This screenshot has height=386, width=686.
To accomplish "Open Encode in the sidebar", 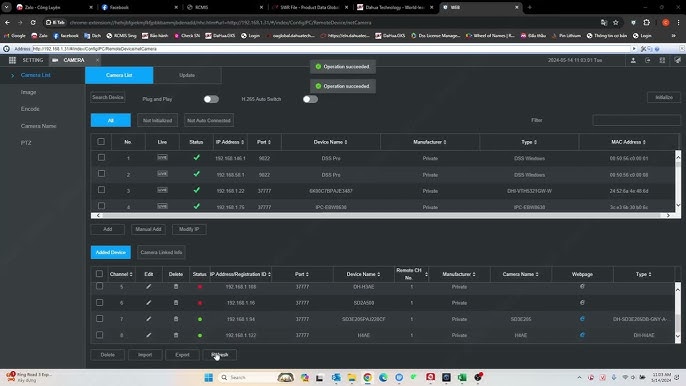I will [x=30, y=109].
